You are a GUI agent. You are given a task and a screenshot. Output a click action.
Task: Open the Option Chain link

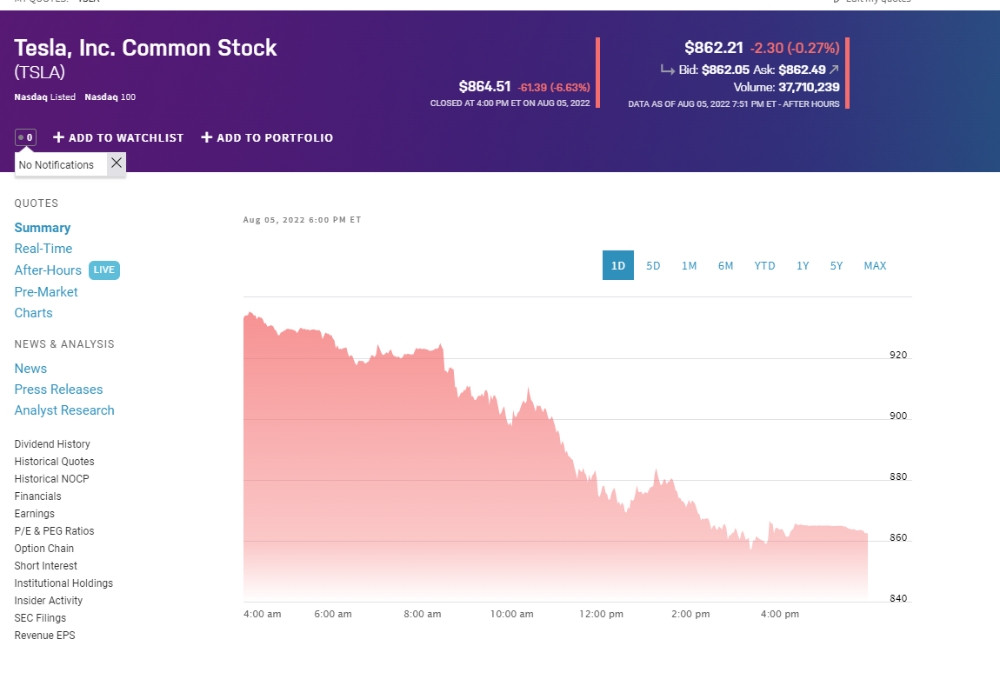click(44, 549)
